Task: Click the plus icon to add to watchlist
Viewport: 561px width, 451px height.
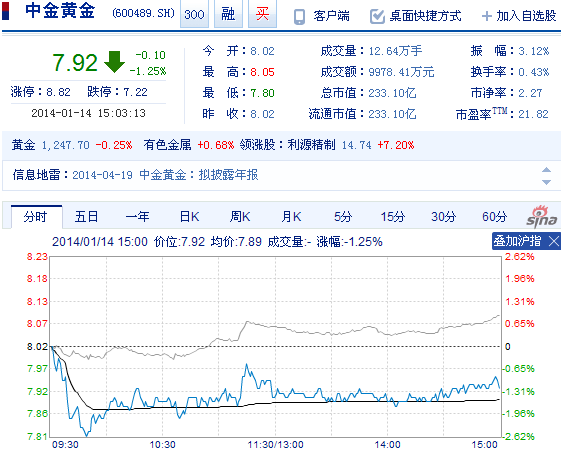Action: point(487,16)
